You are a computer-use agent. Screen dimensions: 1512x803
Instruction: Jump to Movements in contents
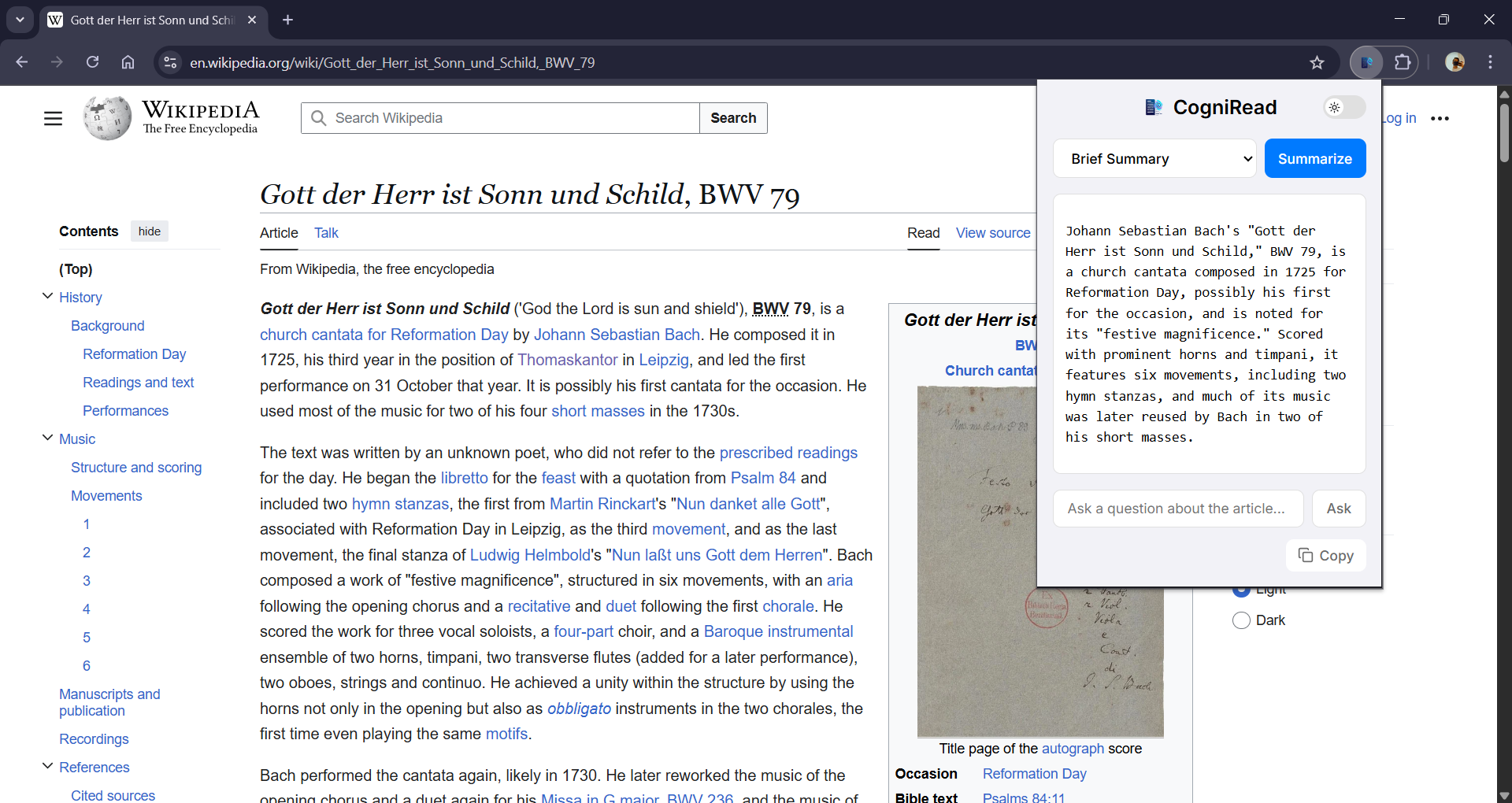click(x=106, y=496)
